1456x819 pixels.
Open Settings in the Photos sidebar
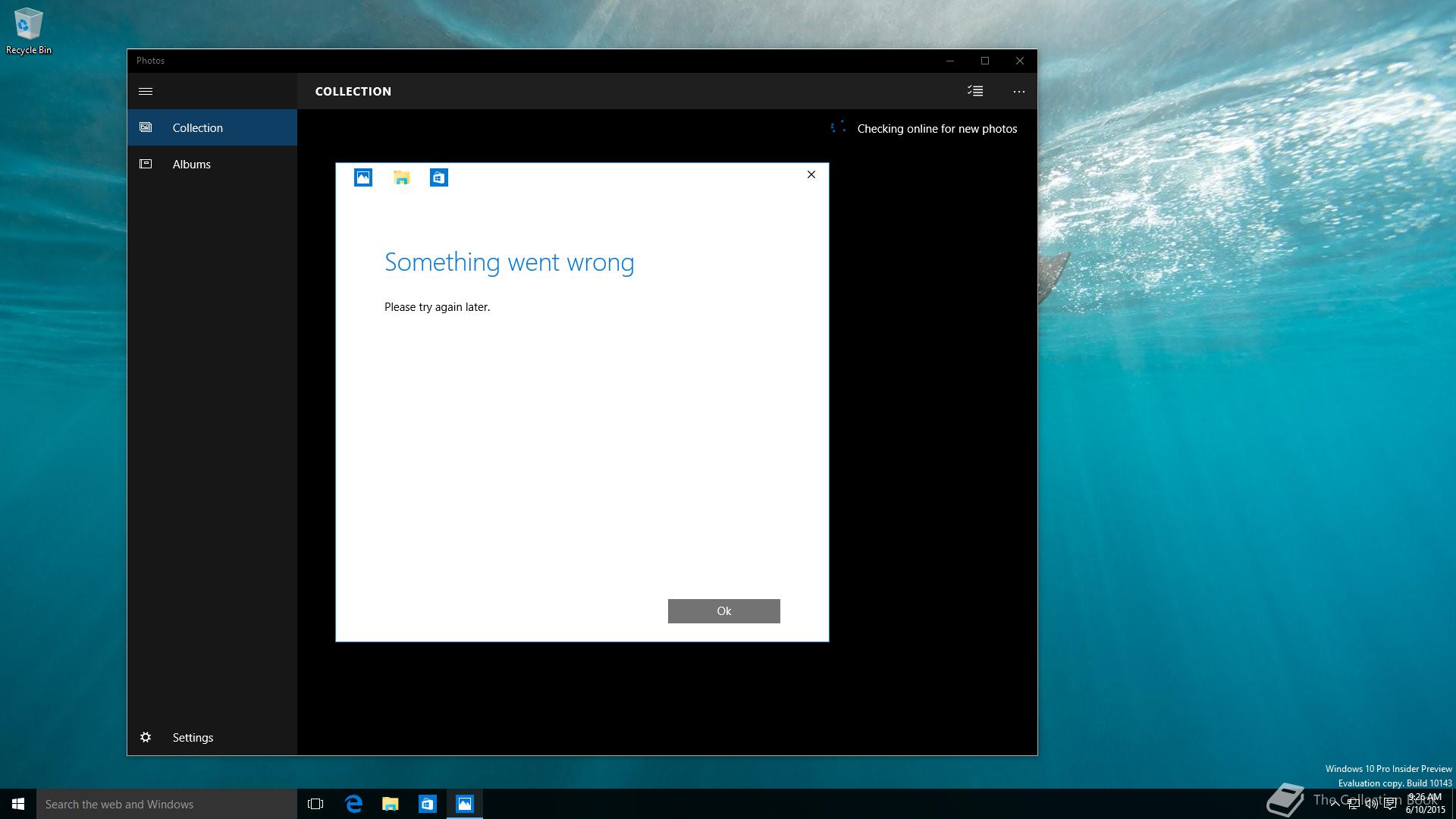[212, 737]
